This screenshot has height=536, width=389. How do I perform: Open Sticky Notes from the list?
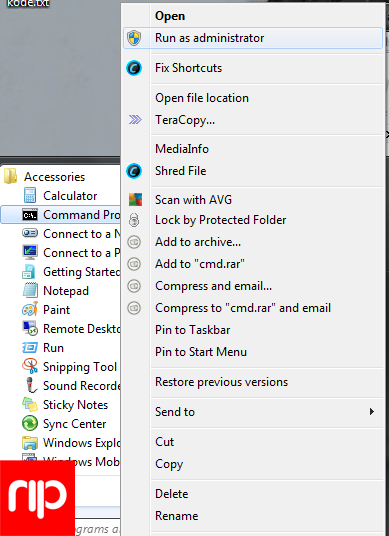(x=76, y=405)
